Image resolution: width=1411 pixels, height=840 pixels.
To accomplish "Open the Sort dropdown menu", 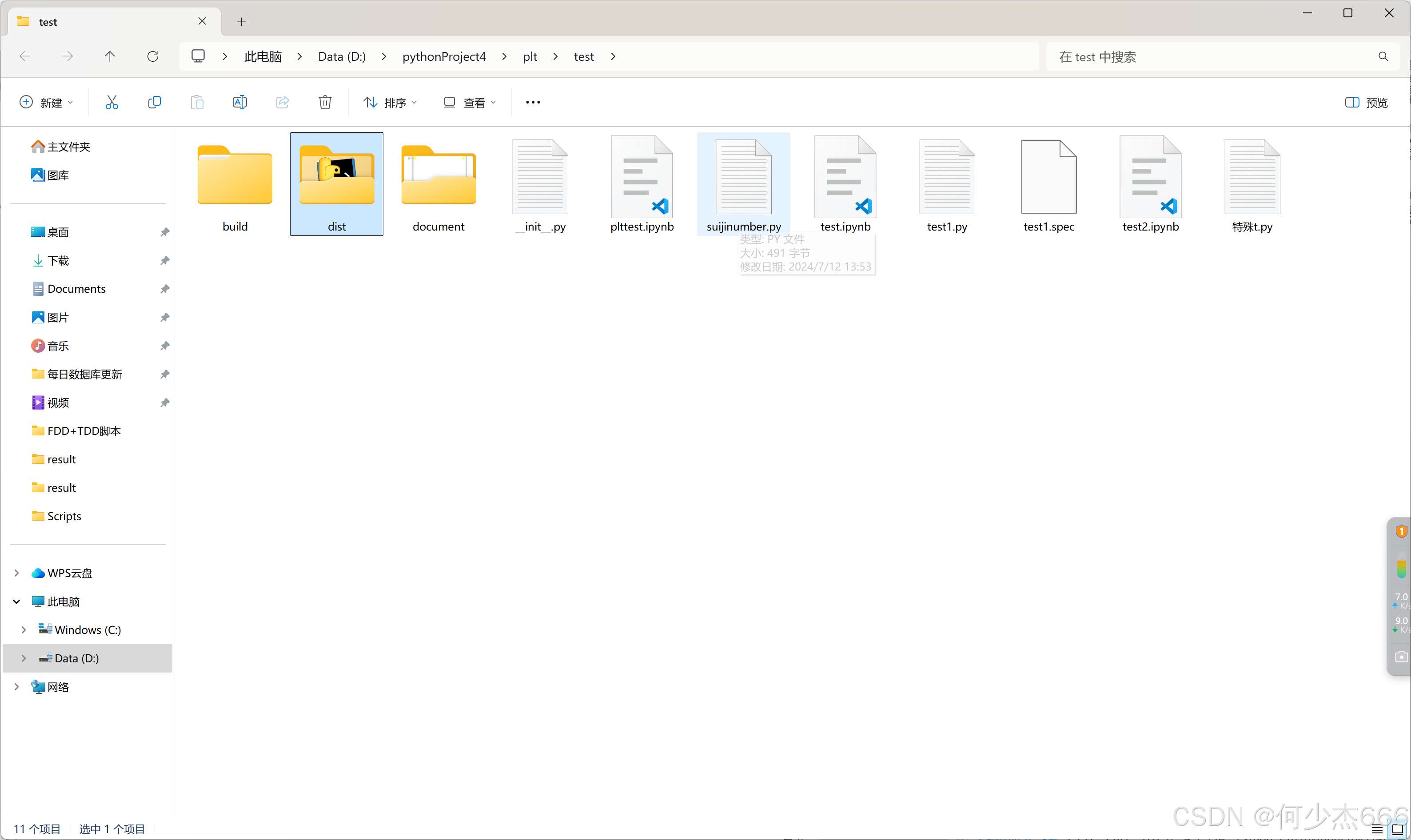I will coord(391,103).
